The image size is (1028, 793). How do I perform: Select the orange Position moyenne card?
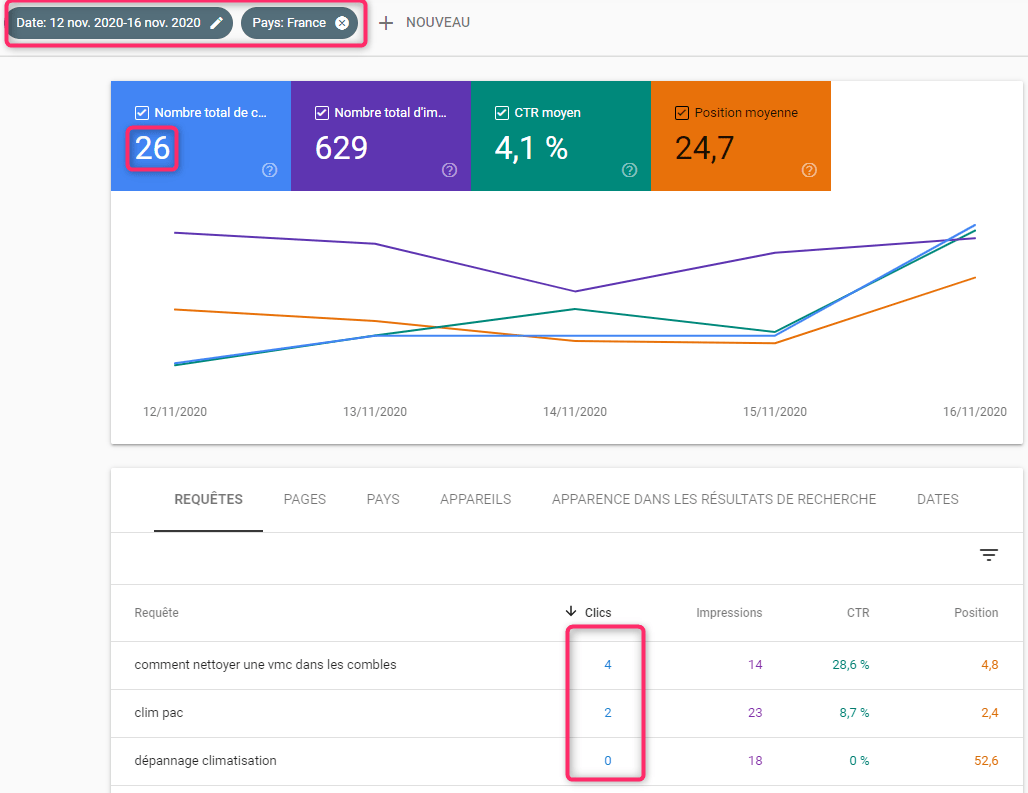click(x=741, y=136)
